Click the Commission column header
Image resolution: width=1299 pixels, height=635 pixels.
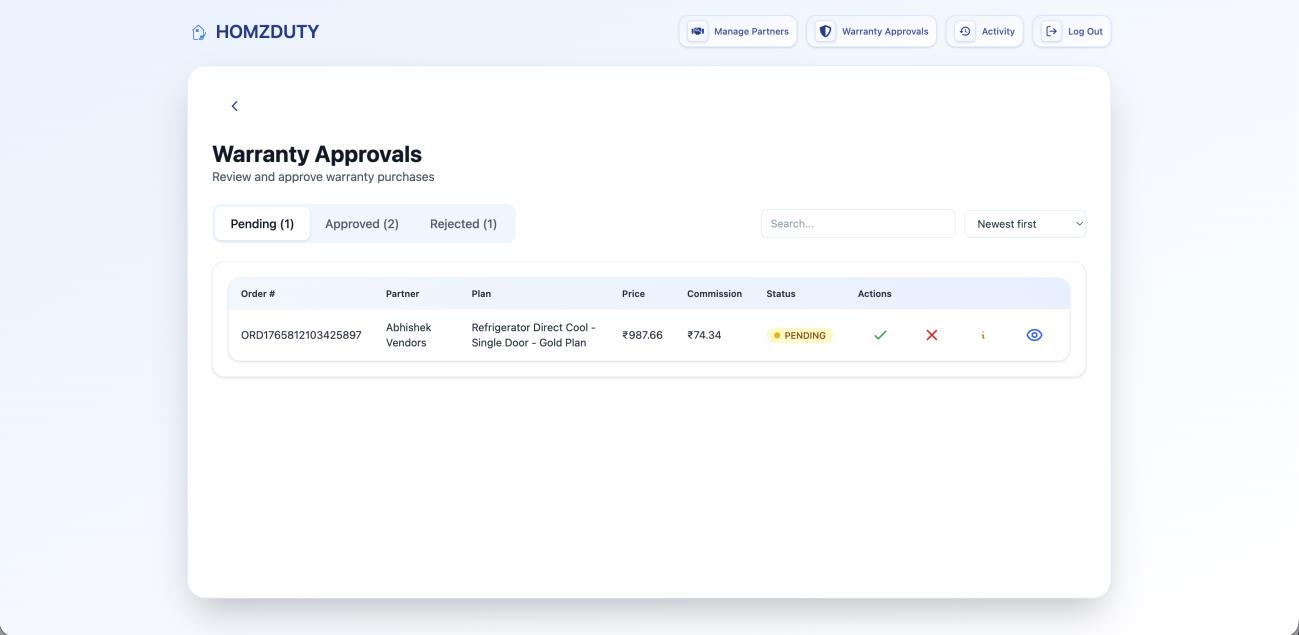coord(714,294)
